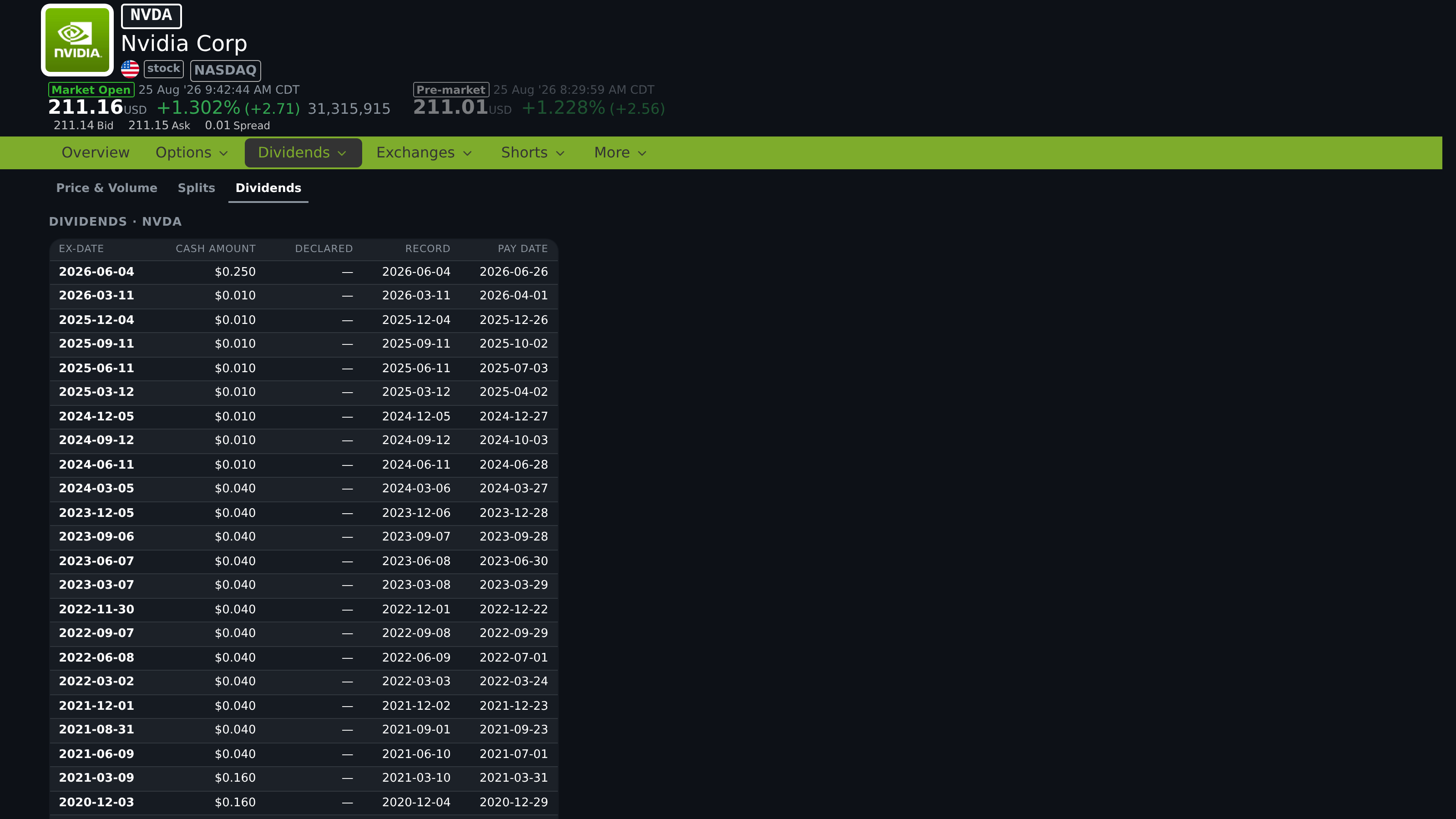Click the $0.160 amount for 2021-03-09

tap(235, 778)
